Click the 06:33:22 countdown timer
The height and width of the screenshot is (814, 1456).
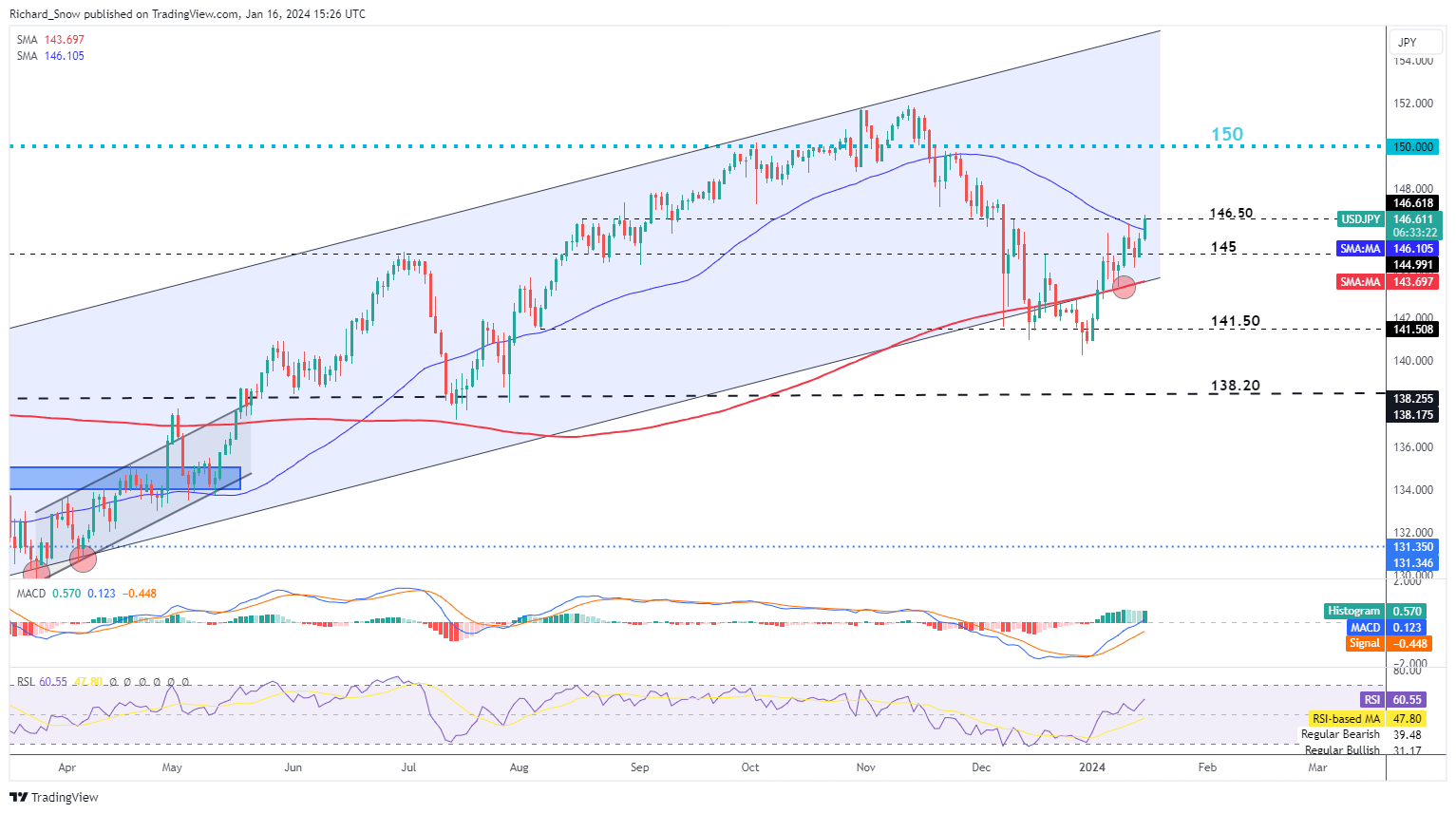coord(1413,233)
